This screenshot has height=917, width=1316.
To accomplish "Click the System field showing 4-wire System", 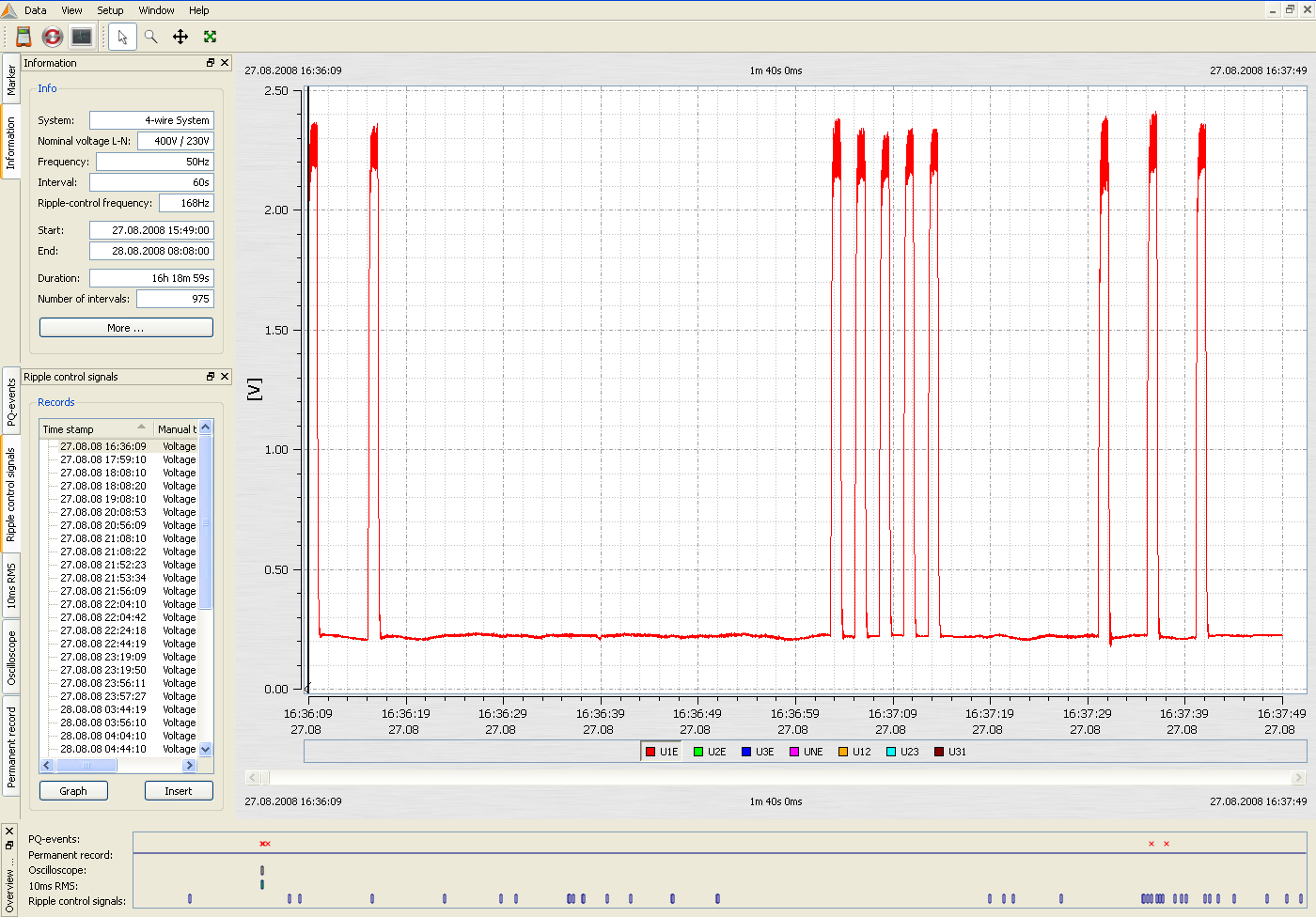I will (x=151, y=120).
